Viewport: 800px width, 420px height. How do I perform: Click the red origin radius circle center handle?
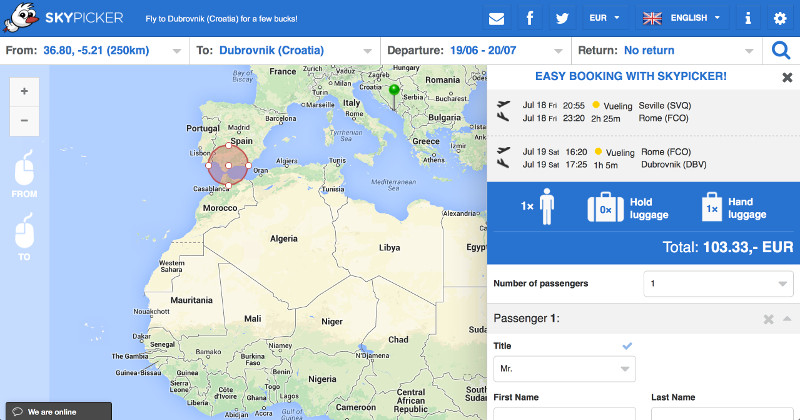[229, 165]
